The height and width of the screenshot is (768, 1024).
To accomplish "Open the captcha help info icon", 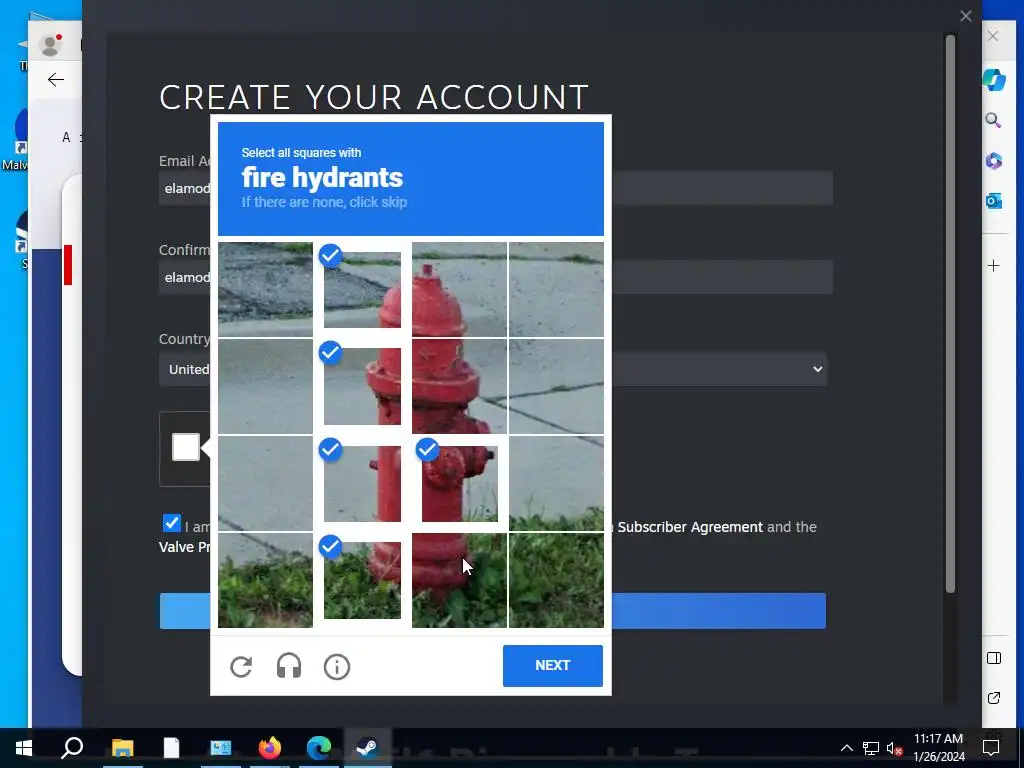I will tap(337, 667).
